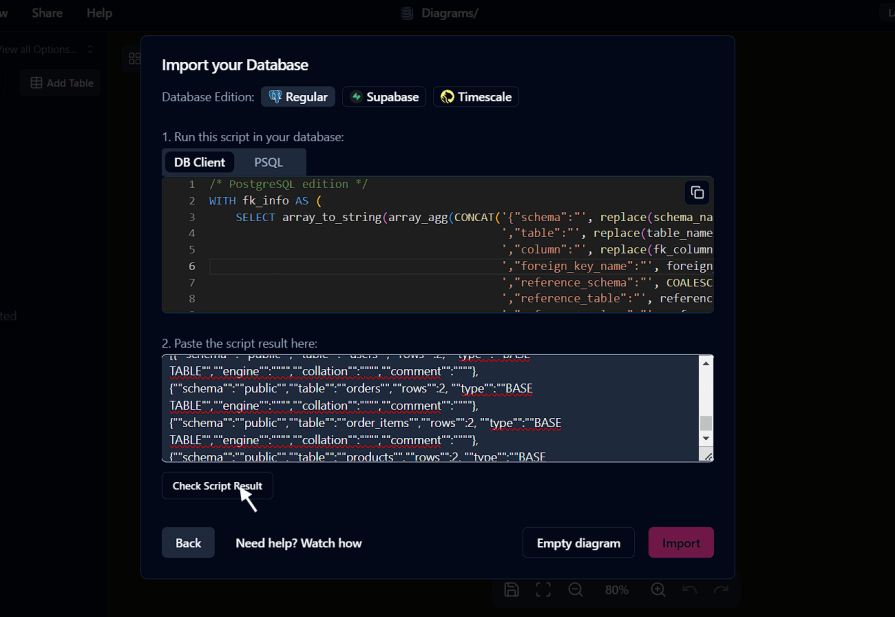Viewport: 895px width, 617px height.
Task: Fit the canvas using the fit-to-screen icon
Action: pos(543,590)
